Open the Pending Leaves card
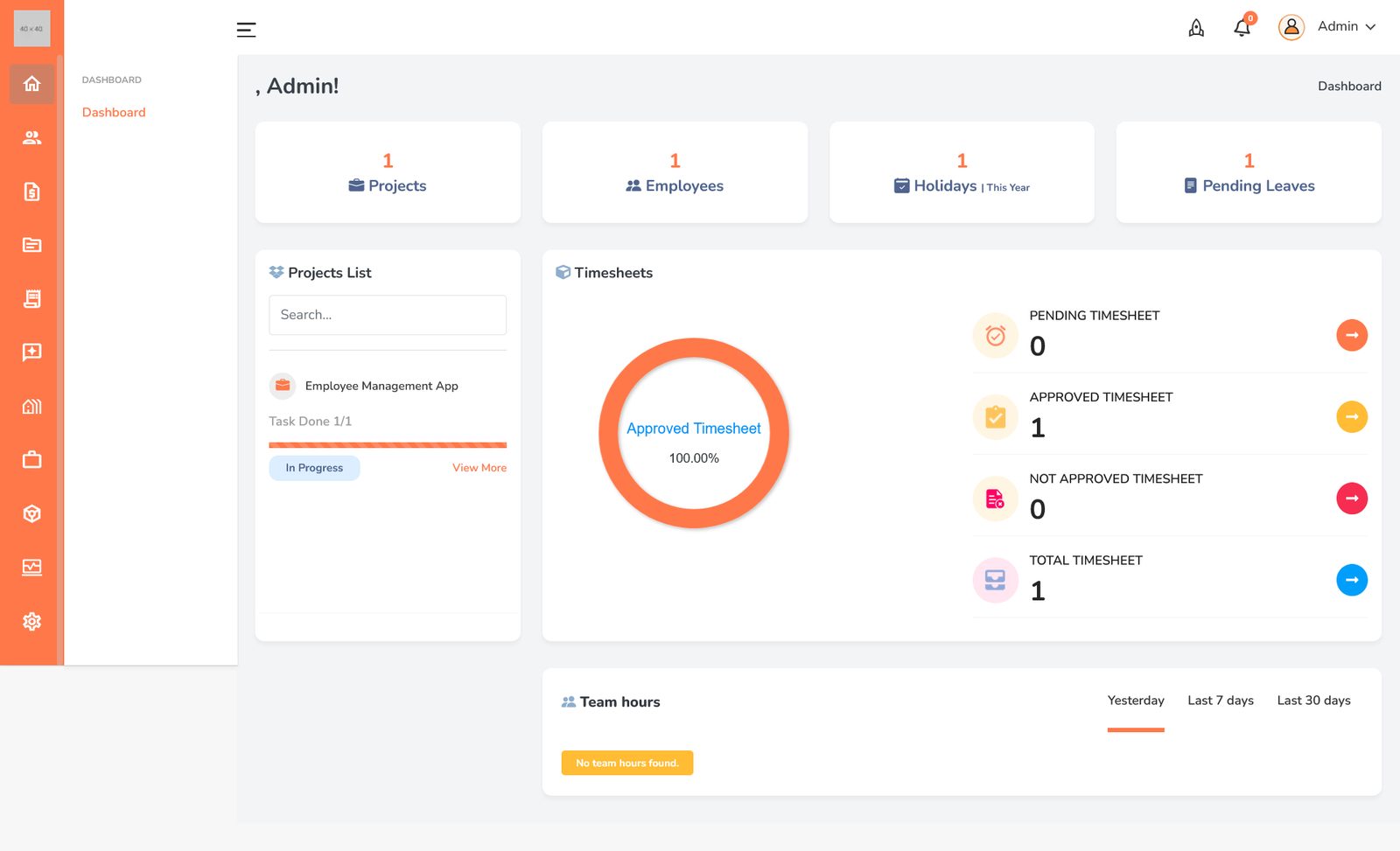This screenshot has width=1400, height=851. tap(1249, 172)
